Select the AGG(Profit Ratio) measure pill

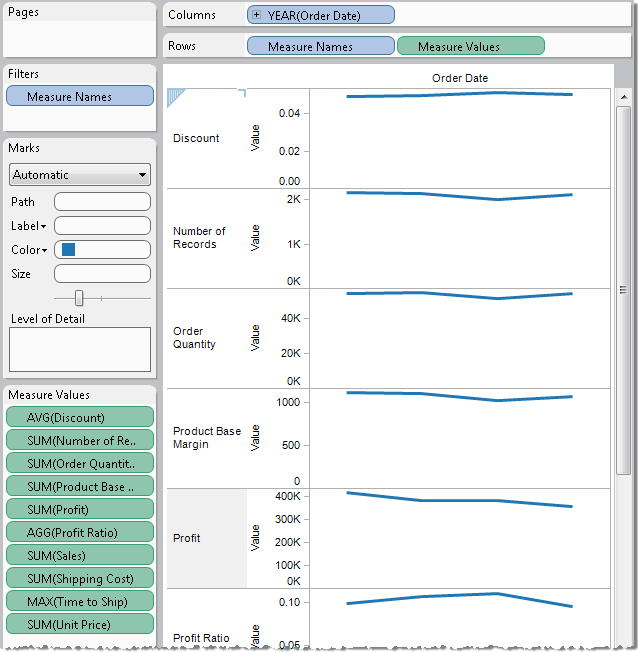(80, 532)
